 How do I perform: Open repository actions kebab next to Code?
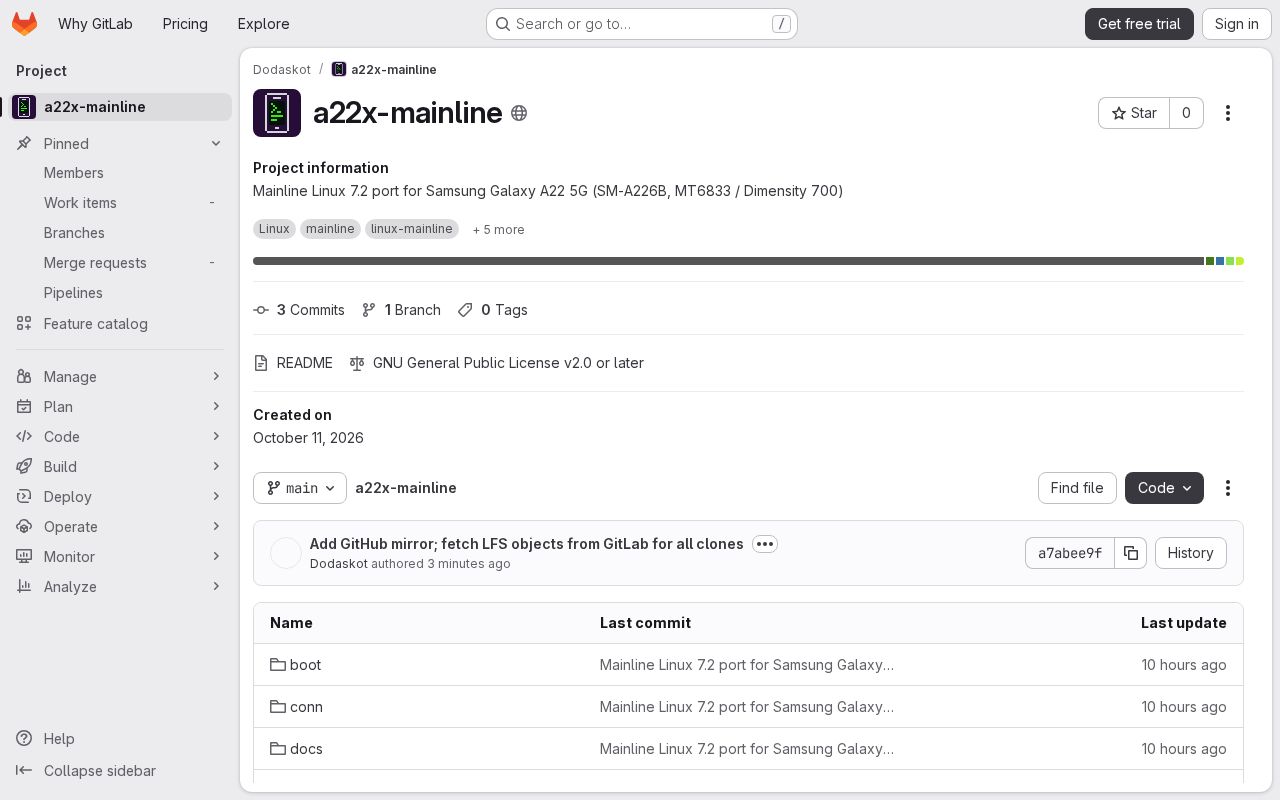pyautogui.click(x=1228, y=488)
